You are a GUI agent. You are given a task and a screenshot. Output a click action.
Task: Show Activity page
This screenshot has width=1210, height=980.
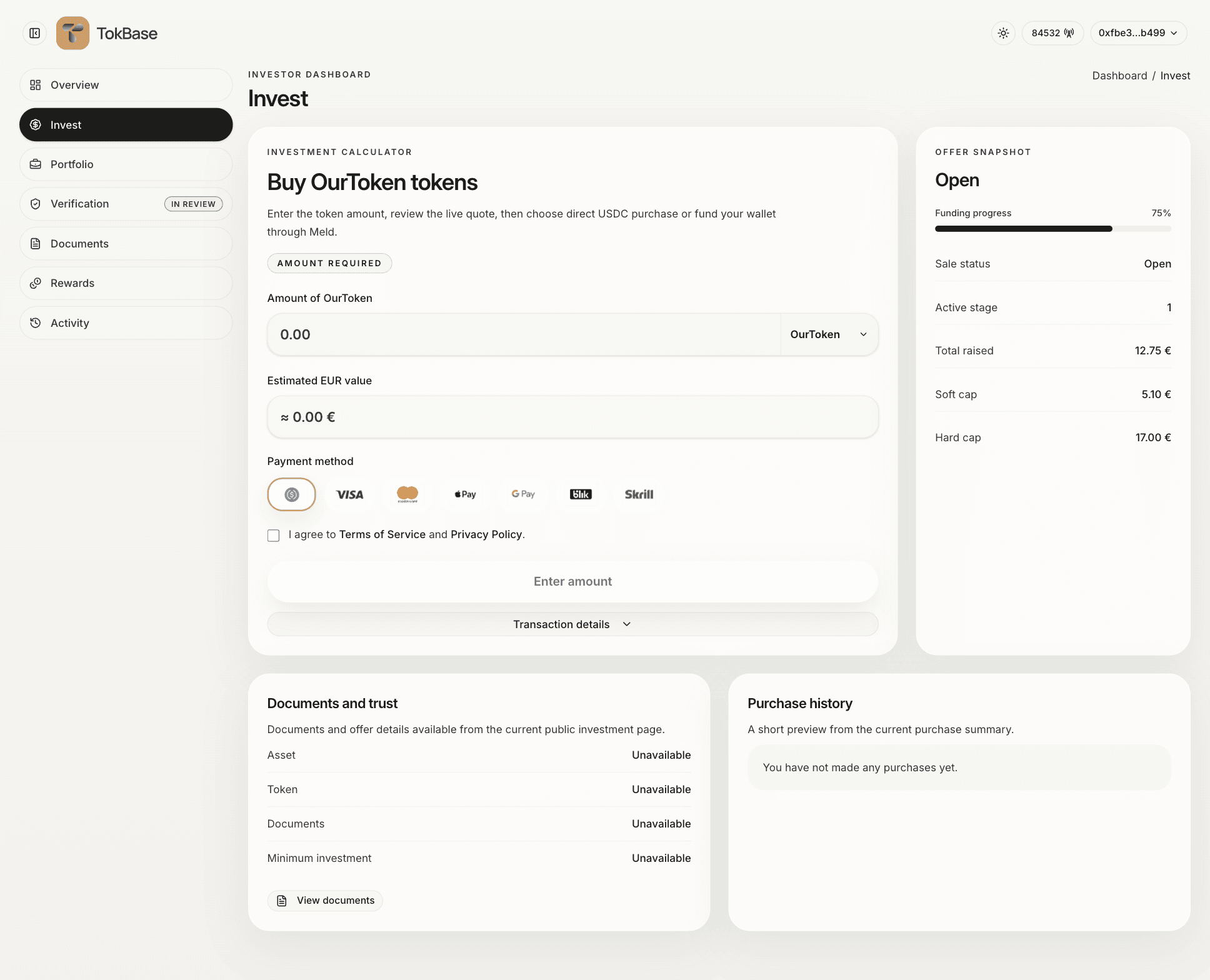(126, 323)
